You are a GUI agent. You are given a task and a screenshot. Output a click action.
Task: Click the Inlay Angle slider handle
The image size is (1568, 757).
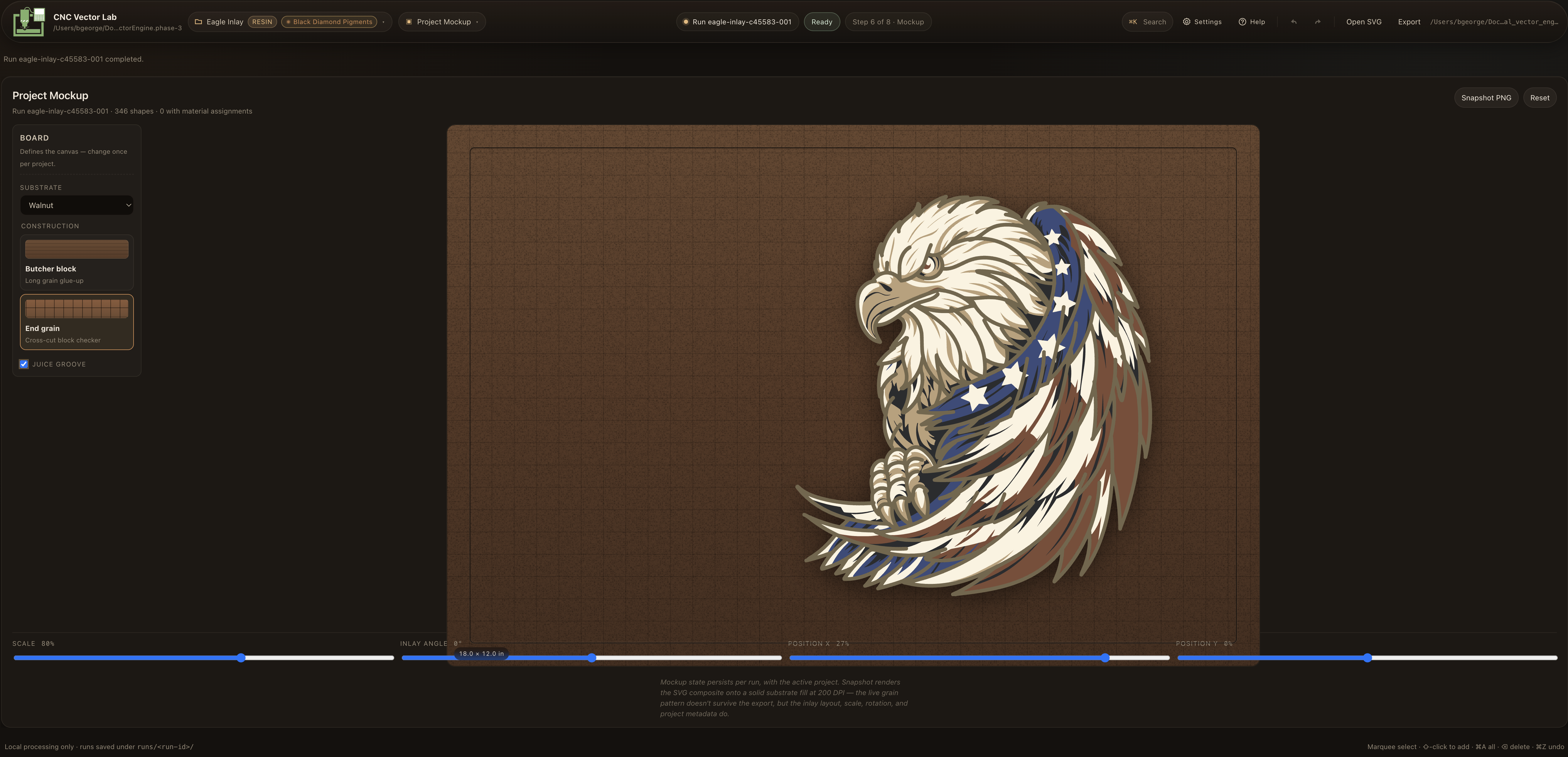pos(592,658)
